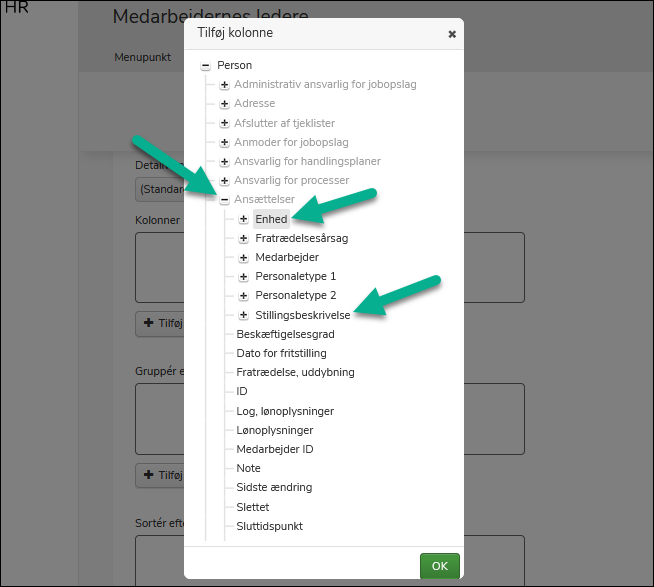Select the Sluttidspunkt field
This screenshot has height=587, width=654.
click(270, 526)
